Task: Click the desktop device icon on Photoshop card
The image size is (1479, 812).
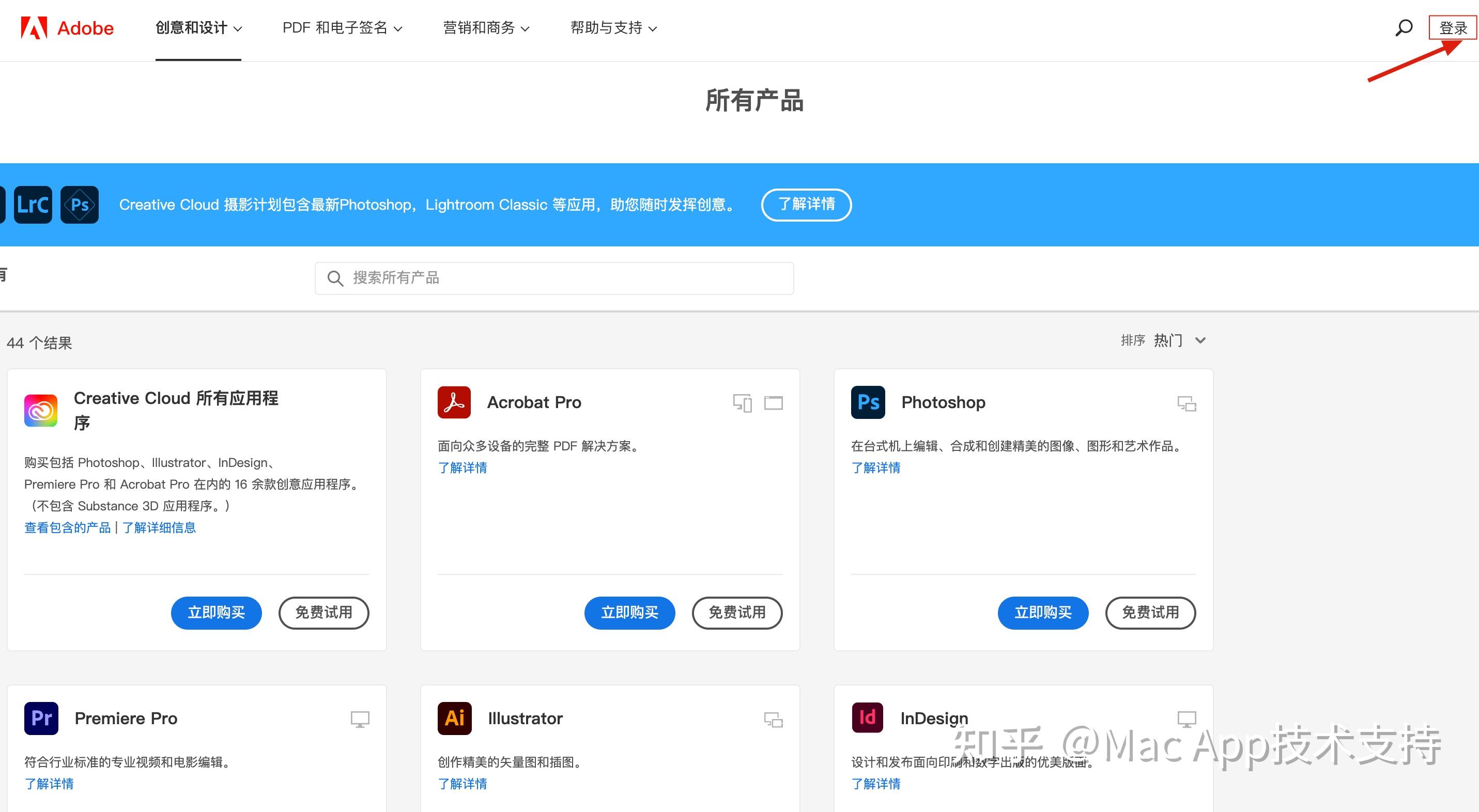Action: pos(1186,403)
